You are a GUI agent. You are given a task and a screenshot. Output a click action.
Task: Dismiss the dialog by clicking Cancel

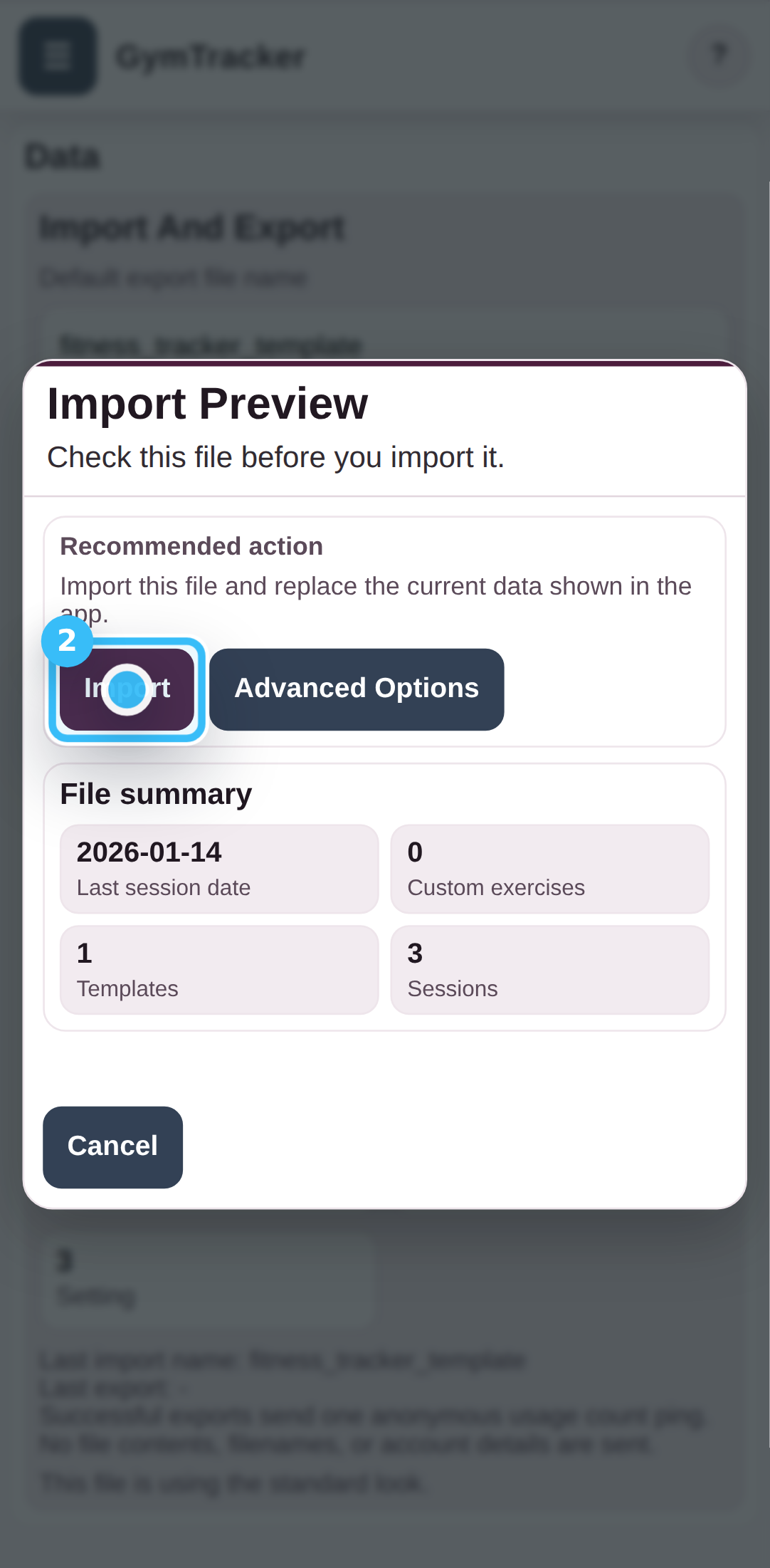point(112,1146)
